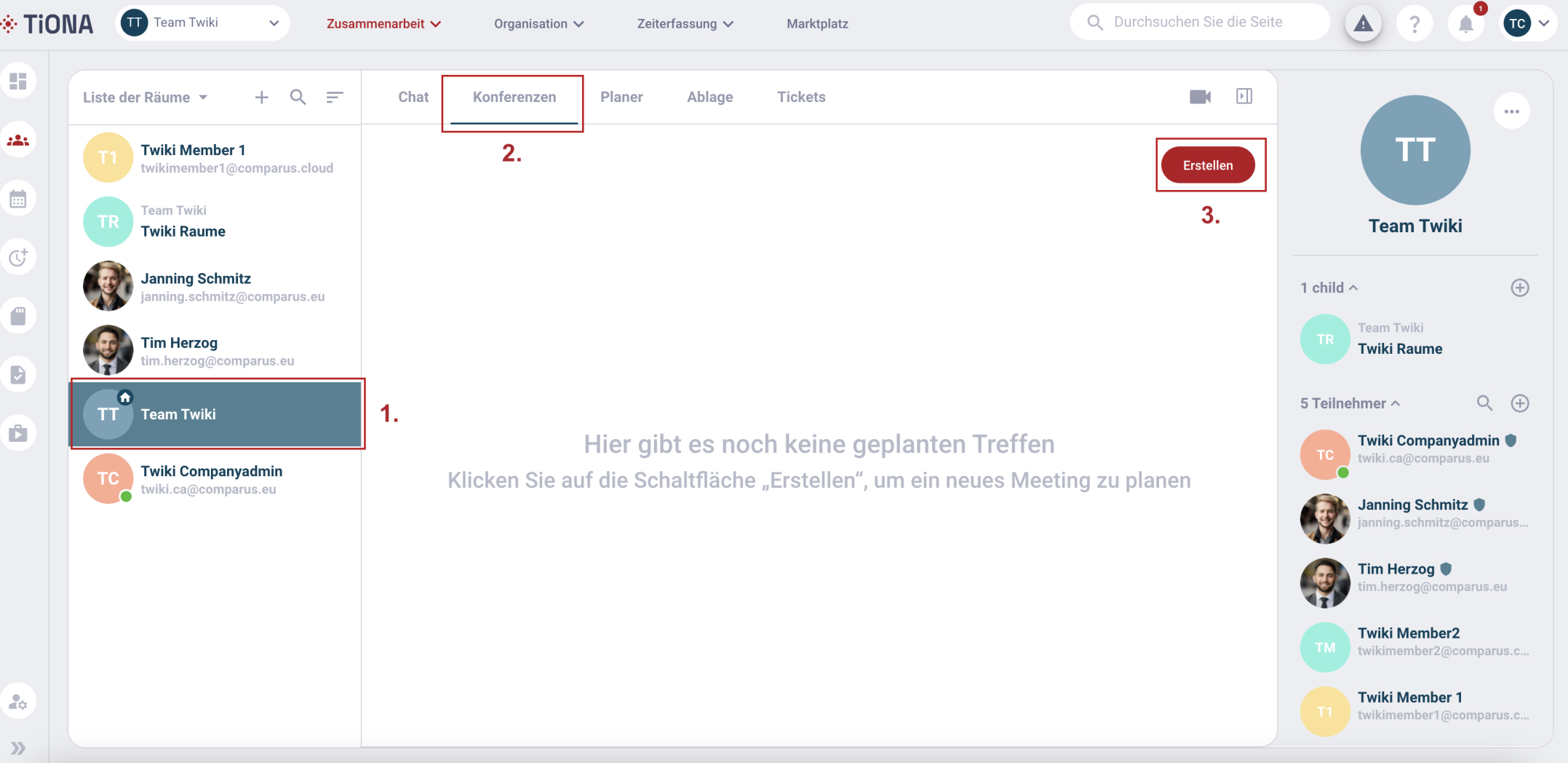Open the three-dot menu for Team Twiki
1568x763 pixels.
[x=1512, y=111]
